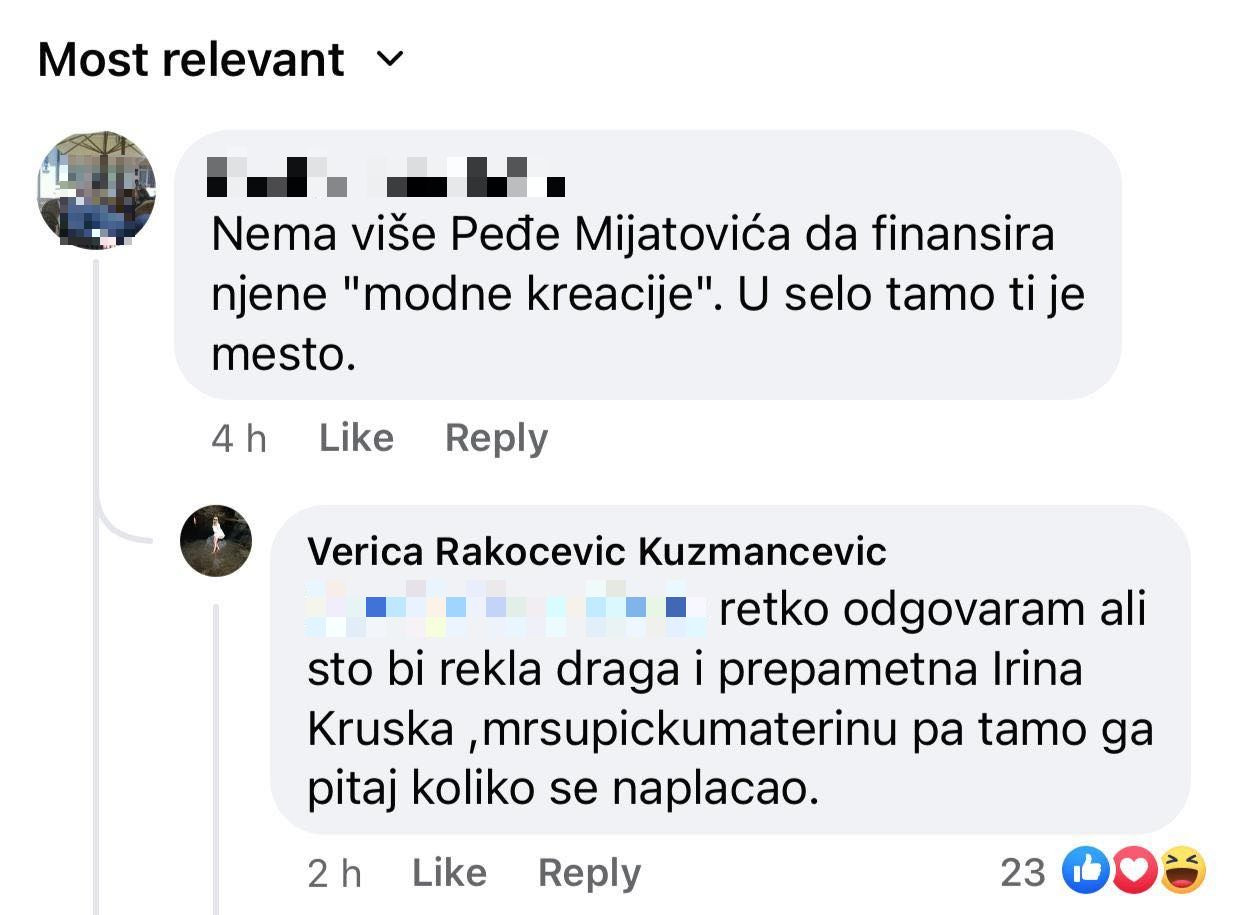The width and height of the screenshot is (1242, 915).
Task: Click the chevron beside Most relevant
Action: [390, 60]
